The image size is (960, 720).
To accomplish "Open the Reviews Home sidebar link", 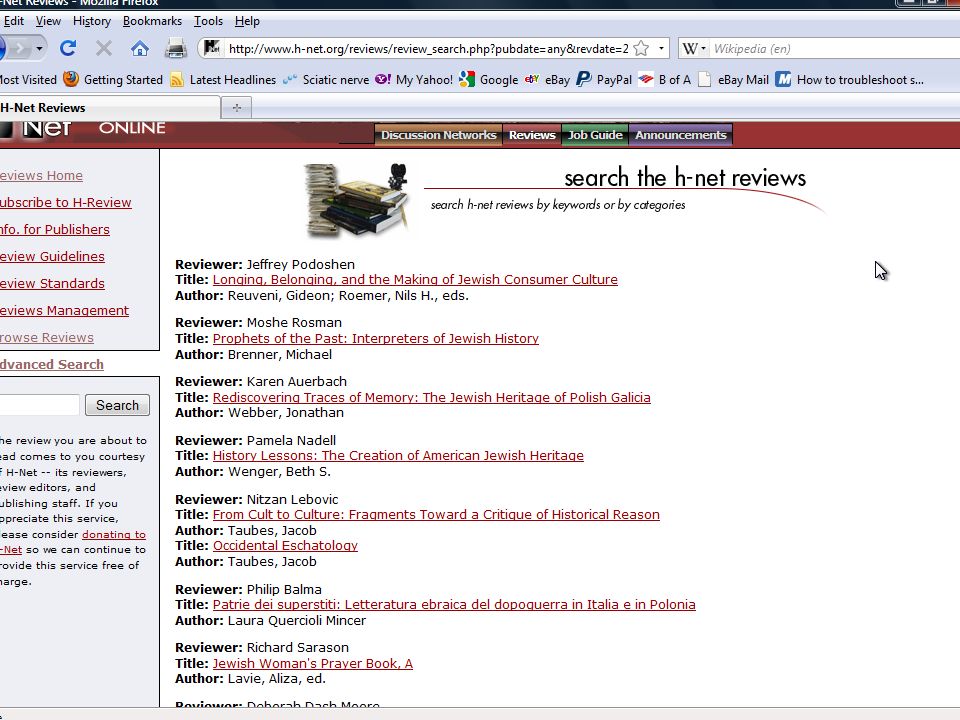I will point(41,175).
